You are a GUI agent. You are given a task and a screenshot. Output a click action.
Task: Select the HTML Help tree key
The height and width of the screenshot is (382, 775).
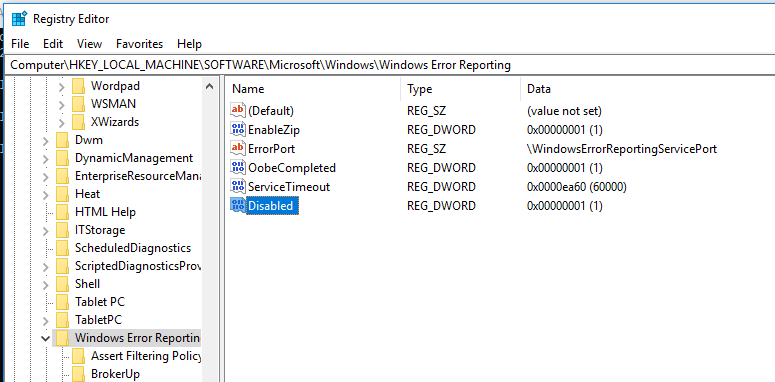coord(105,212)
